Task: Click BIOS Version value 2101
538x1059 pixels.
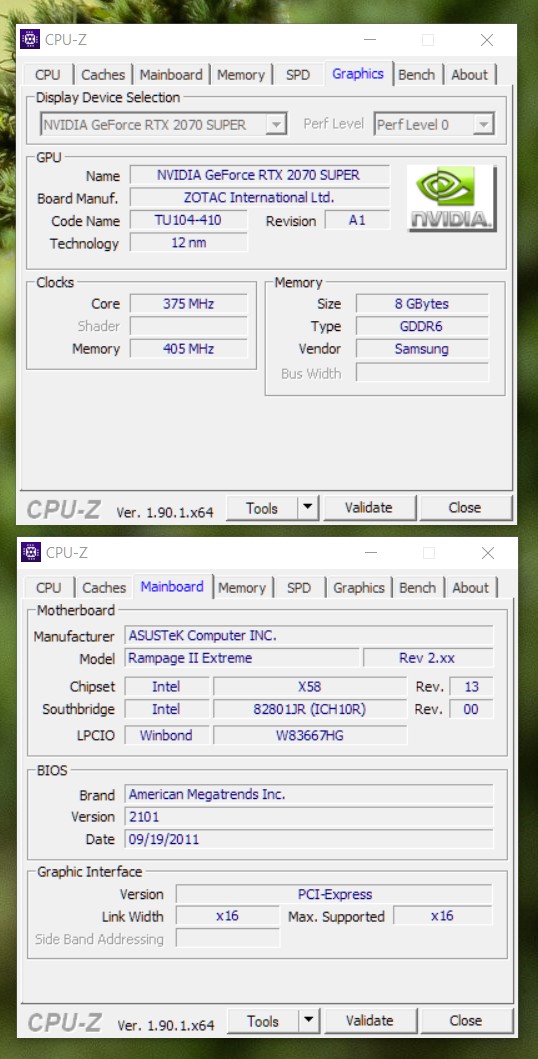Action: 309,817
